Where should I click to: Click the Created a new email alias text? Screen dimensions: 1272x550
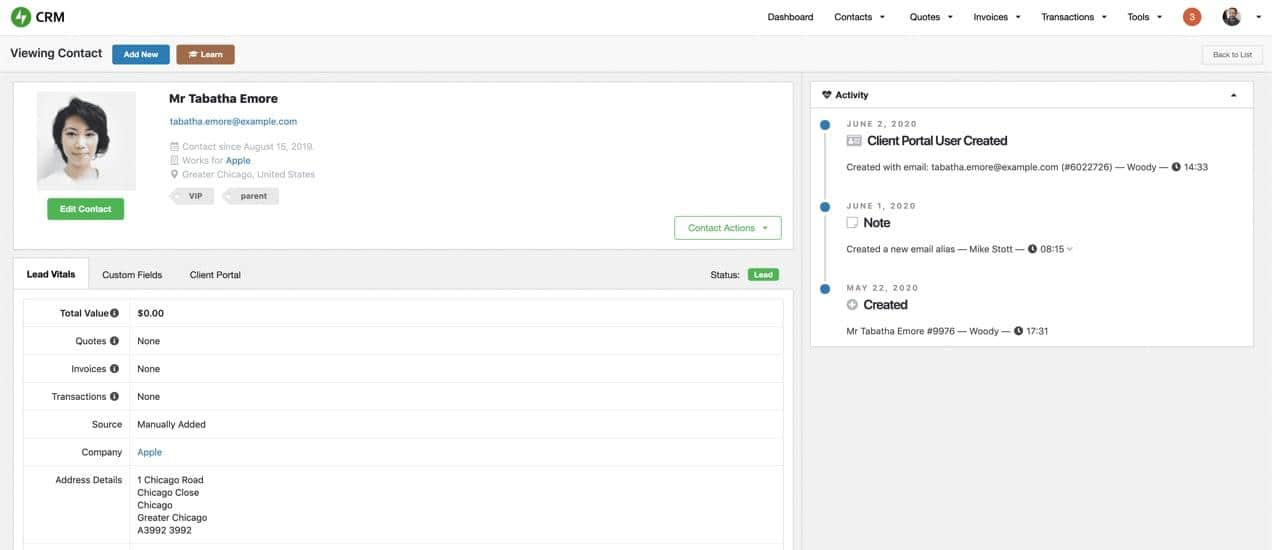click(x=900, y=249)
